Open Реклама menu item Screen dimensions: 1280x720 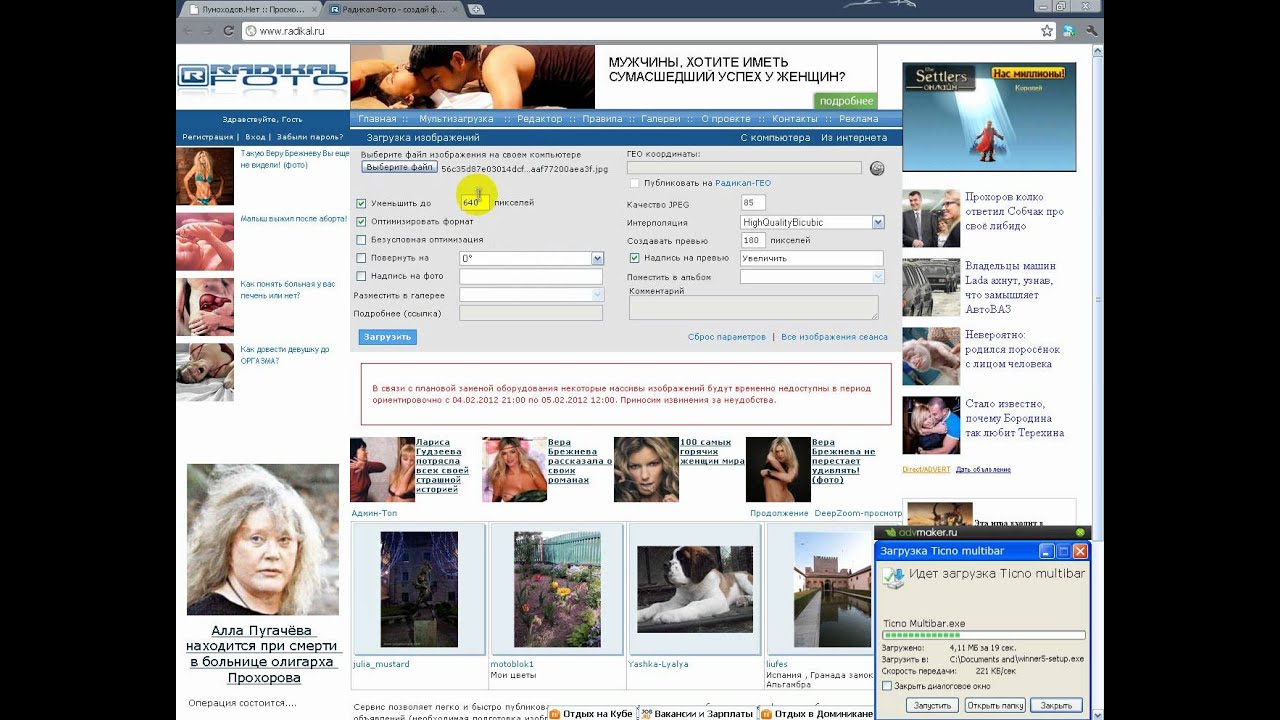pos(858,118)
